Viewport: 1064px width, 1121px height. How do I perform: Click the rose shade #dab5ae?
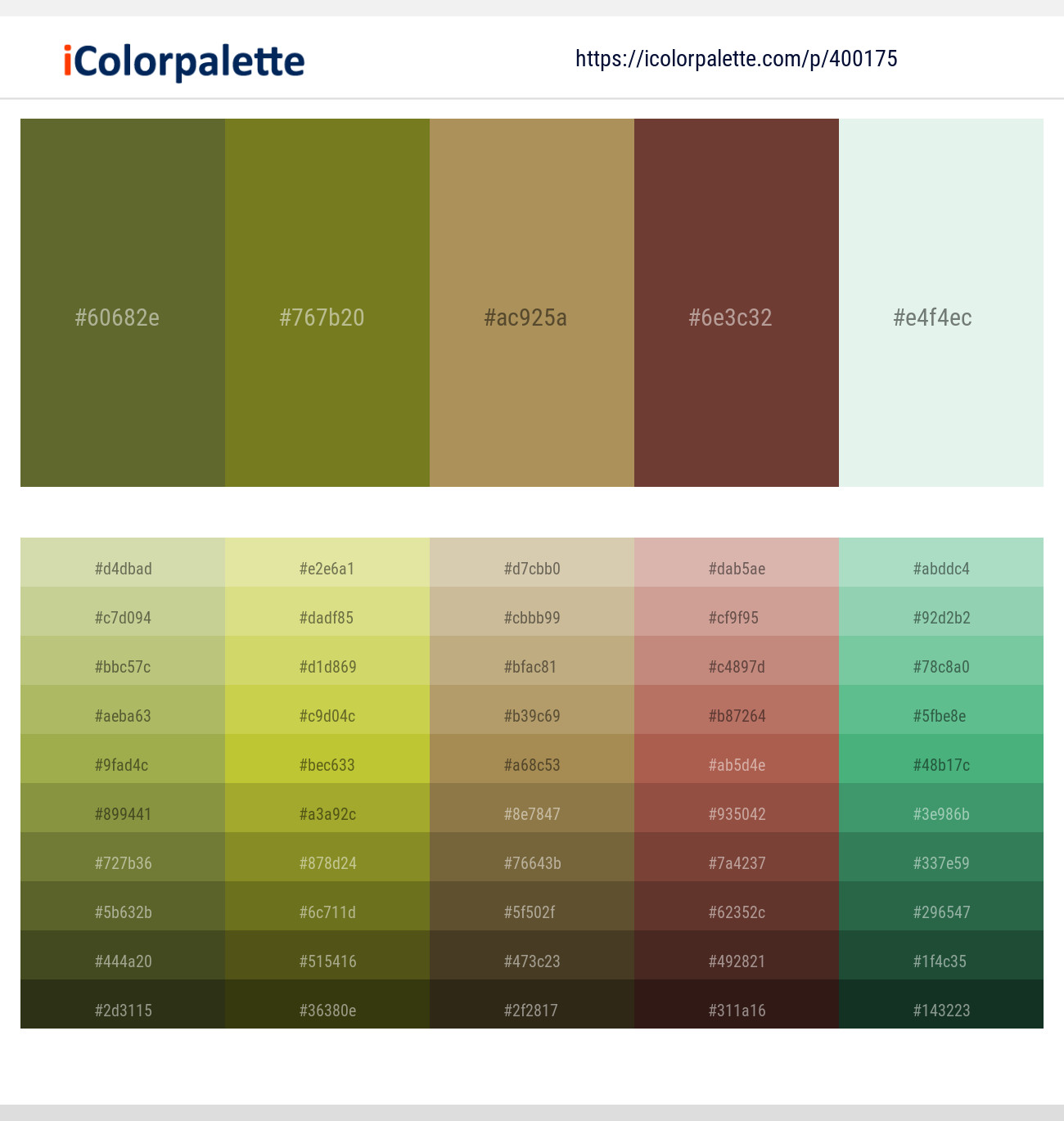737,569
